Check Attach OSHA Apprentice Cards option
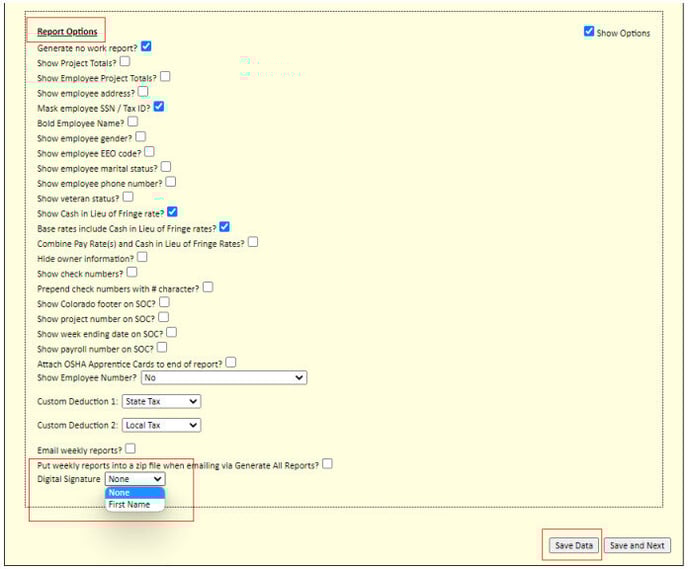Image resolution: width=688 pixels, height=569 pixels. (x=231, y=362)
